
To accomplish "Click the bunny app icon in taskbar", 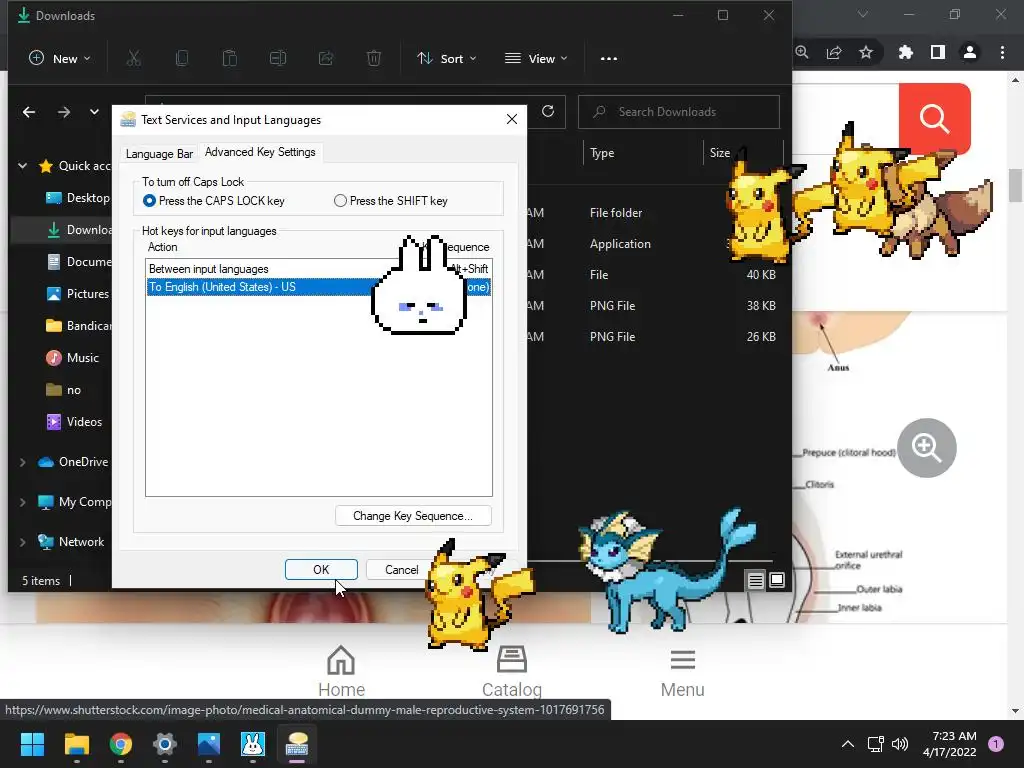I will pyautogui.click(x=253, y=744).
